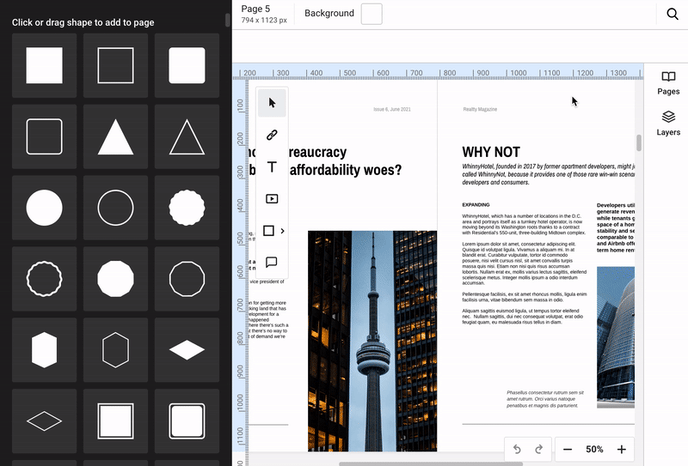Click the horizontal scrollbar of the canvas
The height and width of the screenshot is (466, 688).
pyautogui.click(x=430, y=464)
